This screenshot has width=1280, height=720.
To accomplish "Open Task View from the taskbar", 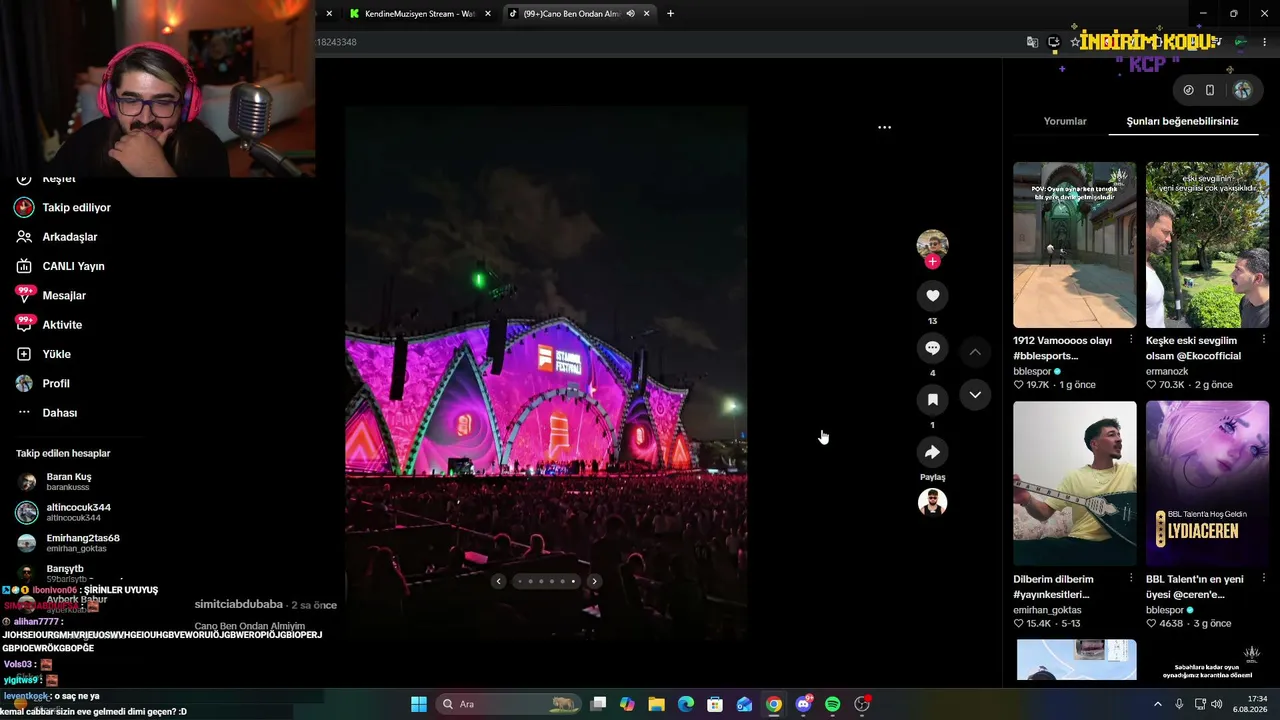I will pos(598,704).
